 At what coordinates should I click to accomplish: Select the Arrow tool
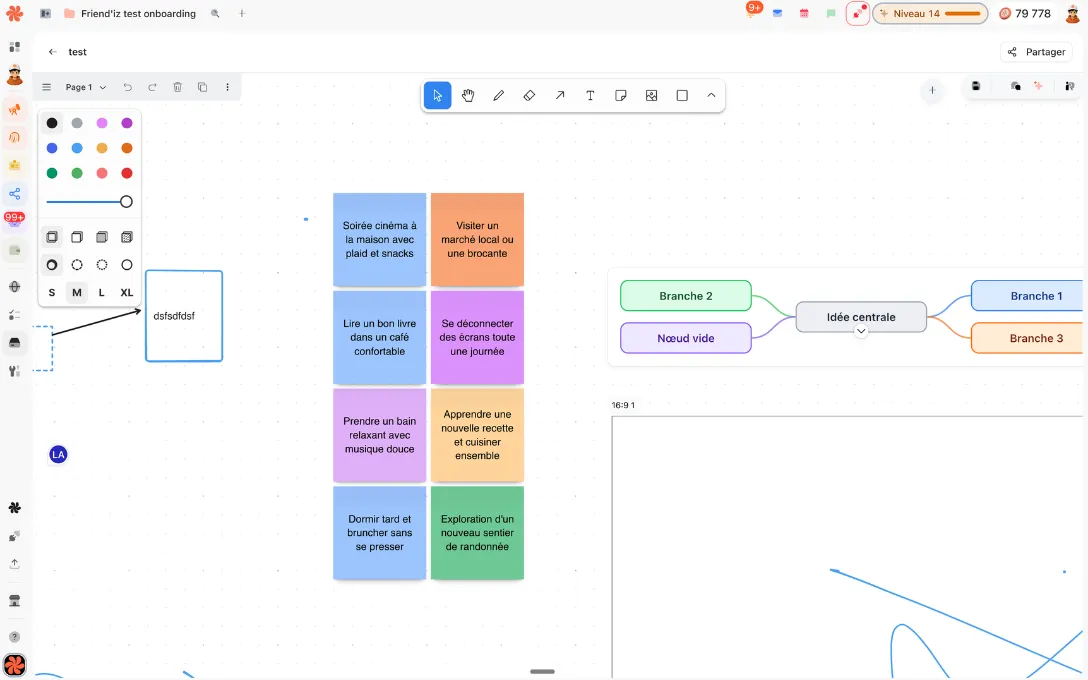click(560, 96)
